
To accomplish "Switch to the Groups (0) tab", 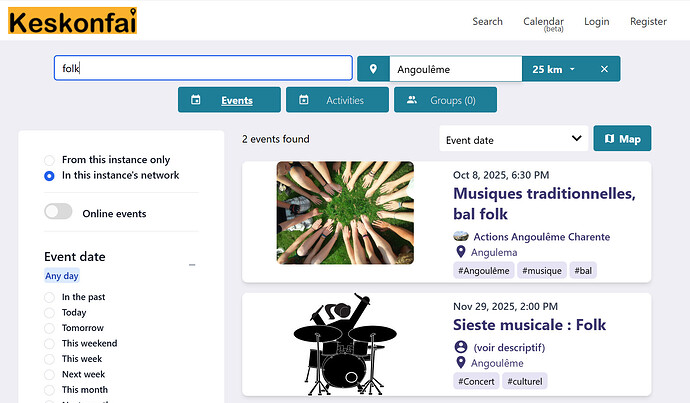I will [x=445, y=100].
